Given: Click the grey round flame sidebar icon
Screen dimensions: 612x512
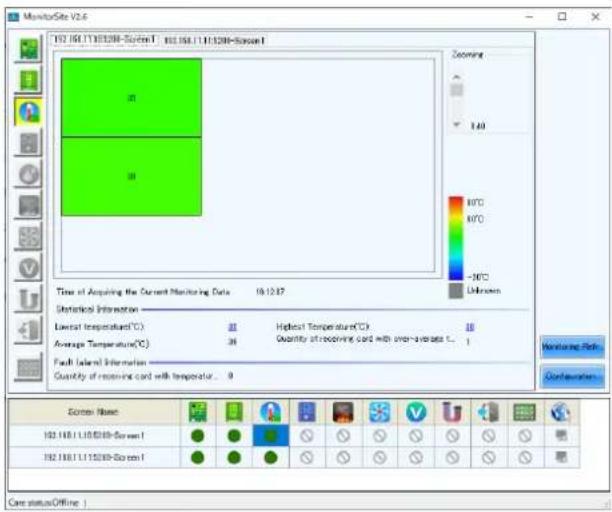Looking at the screenshot, I should pos(28,174).
